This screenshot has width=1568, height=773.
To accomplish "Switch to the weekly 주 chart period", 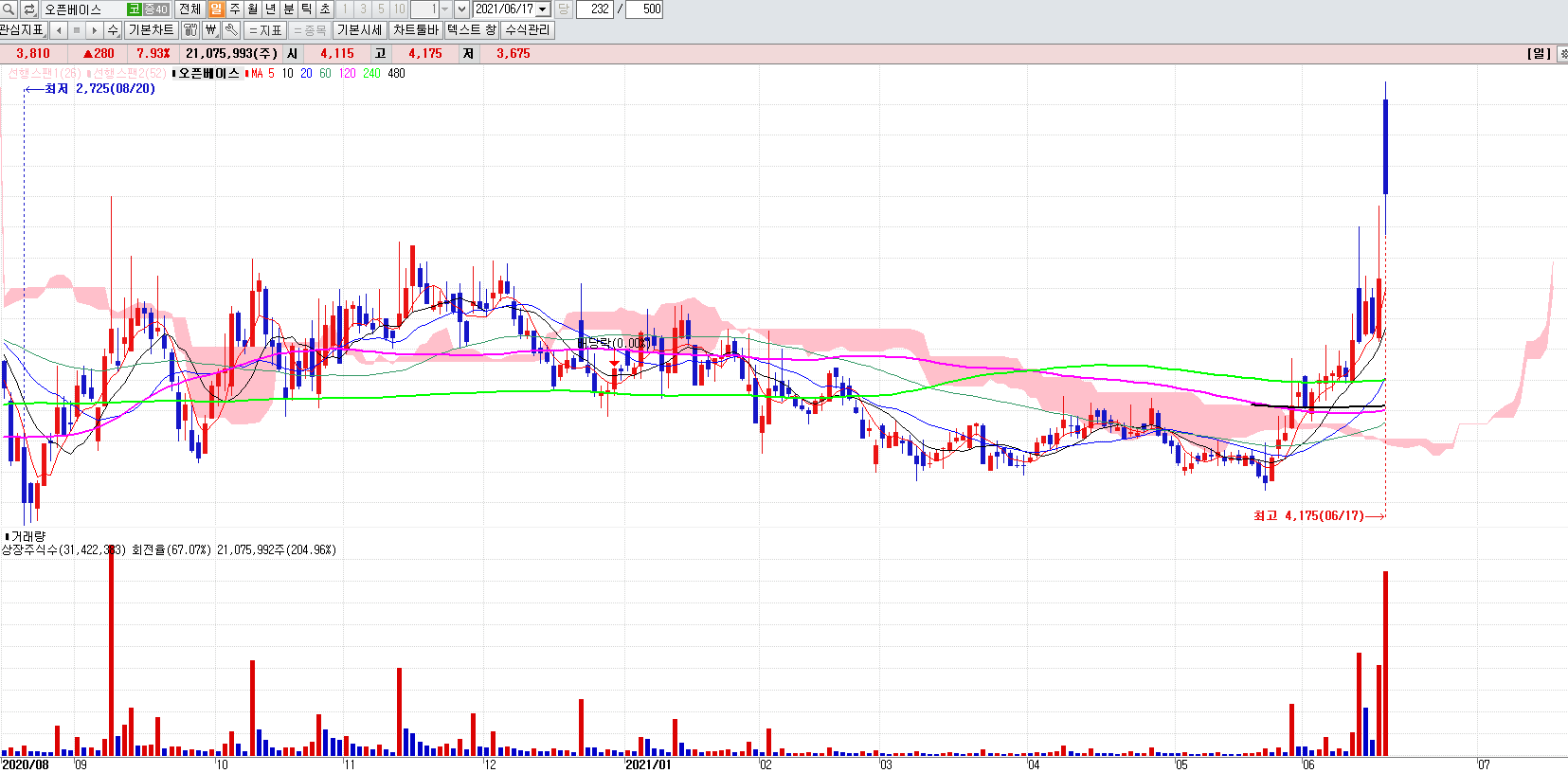I will [x=234, y=9].
